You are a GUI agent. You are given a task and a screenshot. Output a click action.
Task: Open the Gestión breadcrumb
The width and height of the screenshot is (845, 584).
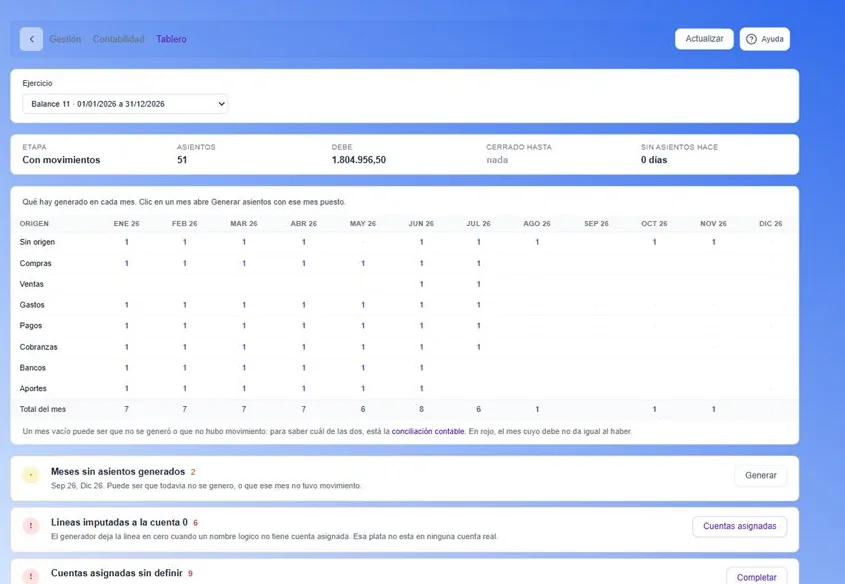pos(65,39)
